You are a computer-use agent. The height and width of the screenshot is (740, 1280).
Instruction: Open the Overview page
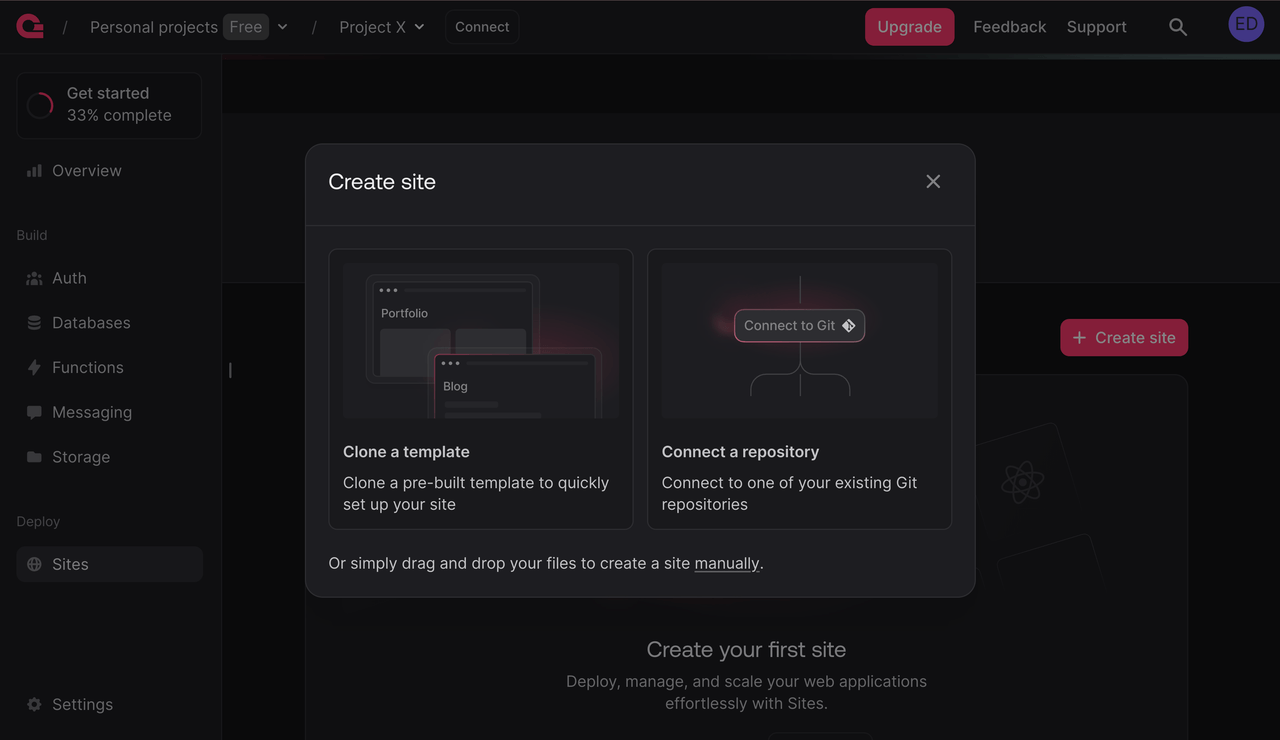85,170
